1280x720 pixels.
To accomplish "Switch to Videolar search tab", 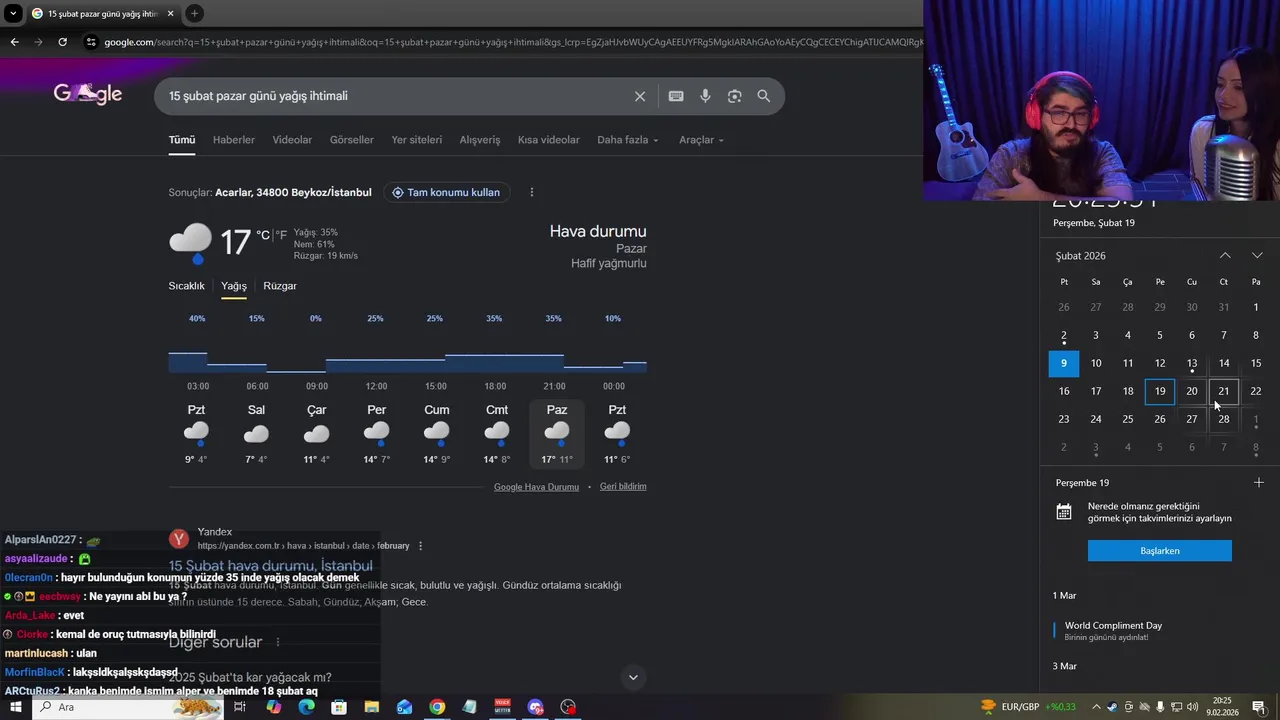I will point(292,140).
